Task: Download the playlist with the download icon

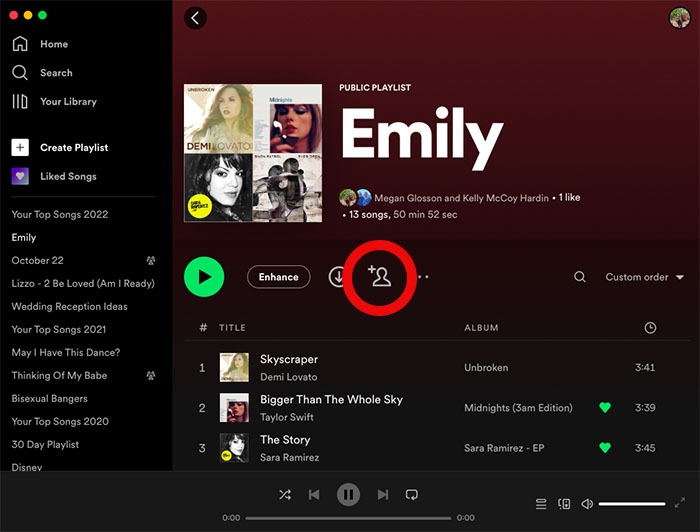Action: (338, 277)
